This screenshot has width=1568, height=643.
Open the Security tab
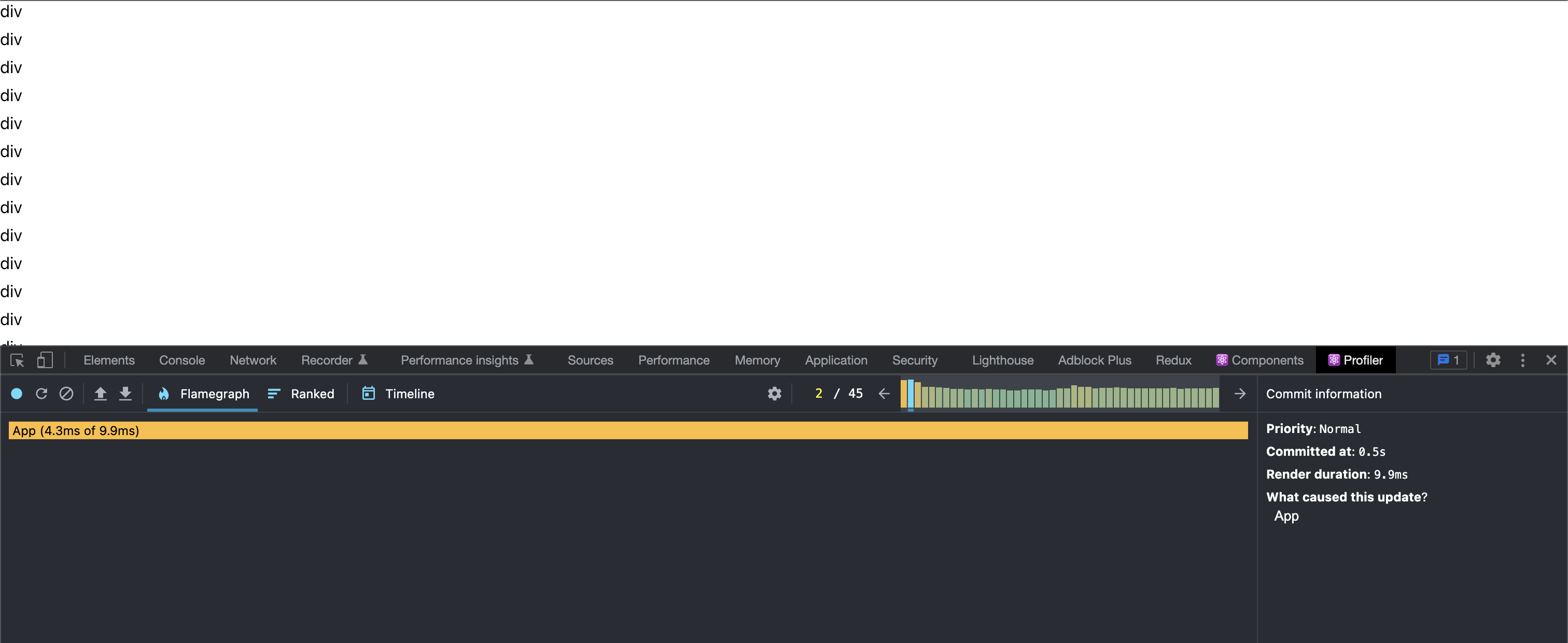pos(915,360)
